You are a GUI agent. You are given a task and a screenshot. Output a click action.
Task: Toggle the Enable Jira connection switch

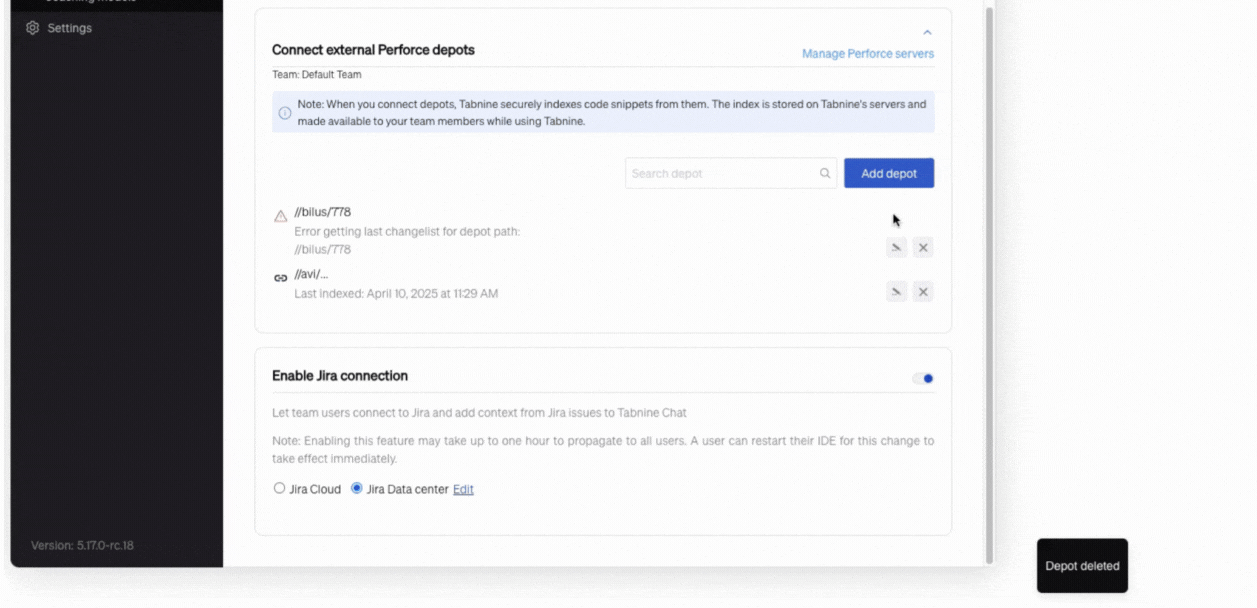(x=923, y=378)
